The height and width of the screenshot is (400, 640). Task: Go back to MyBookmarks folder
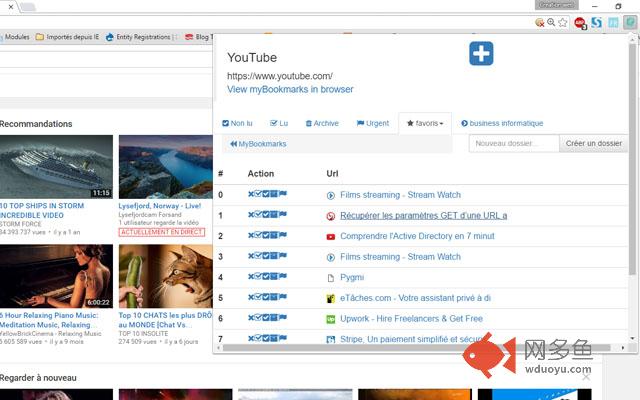258,144
